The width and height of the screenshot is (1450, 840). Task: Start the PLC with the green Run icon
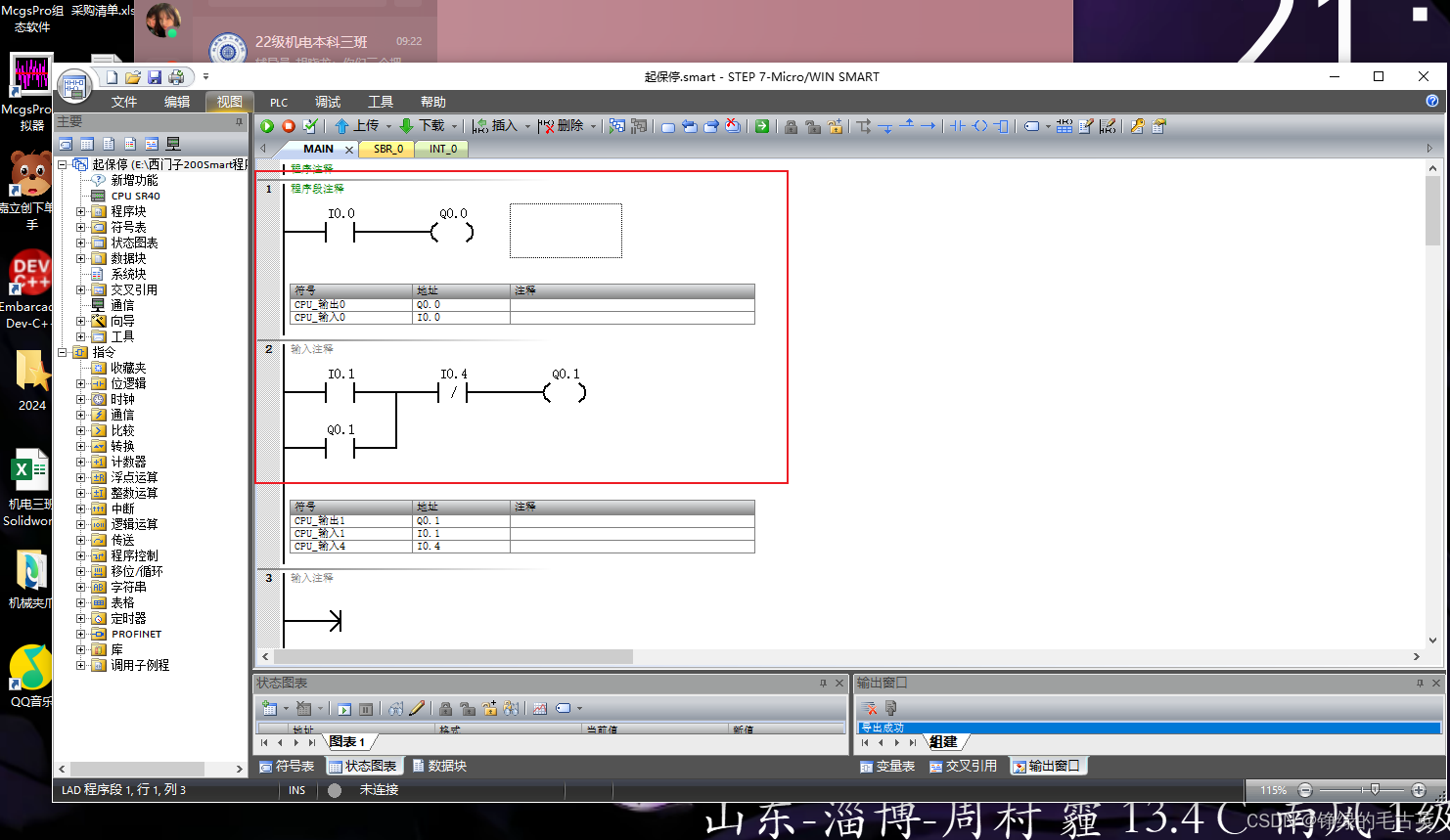[267, 126]
